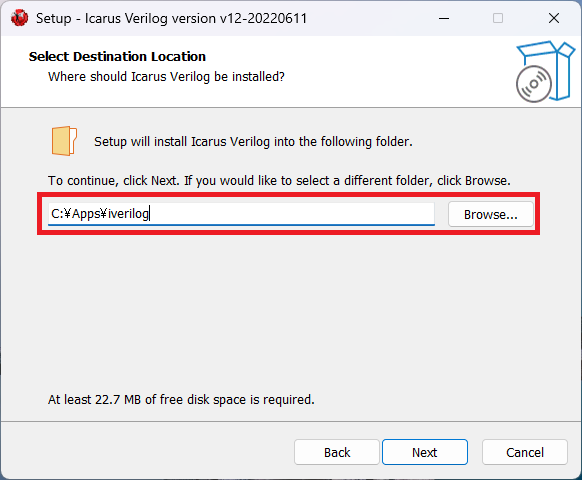Click the Setup window title text
The image size is (582, 480).
click(x=171, y=18)
